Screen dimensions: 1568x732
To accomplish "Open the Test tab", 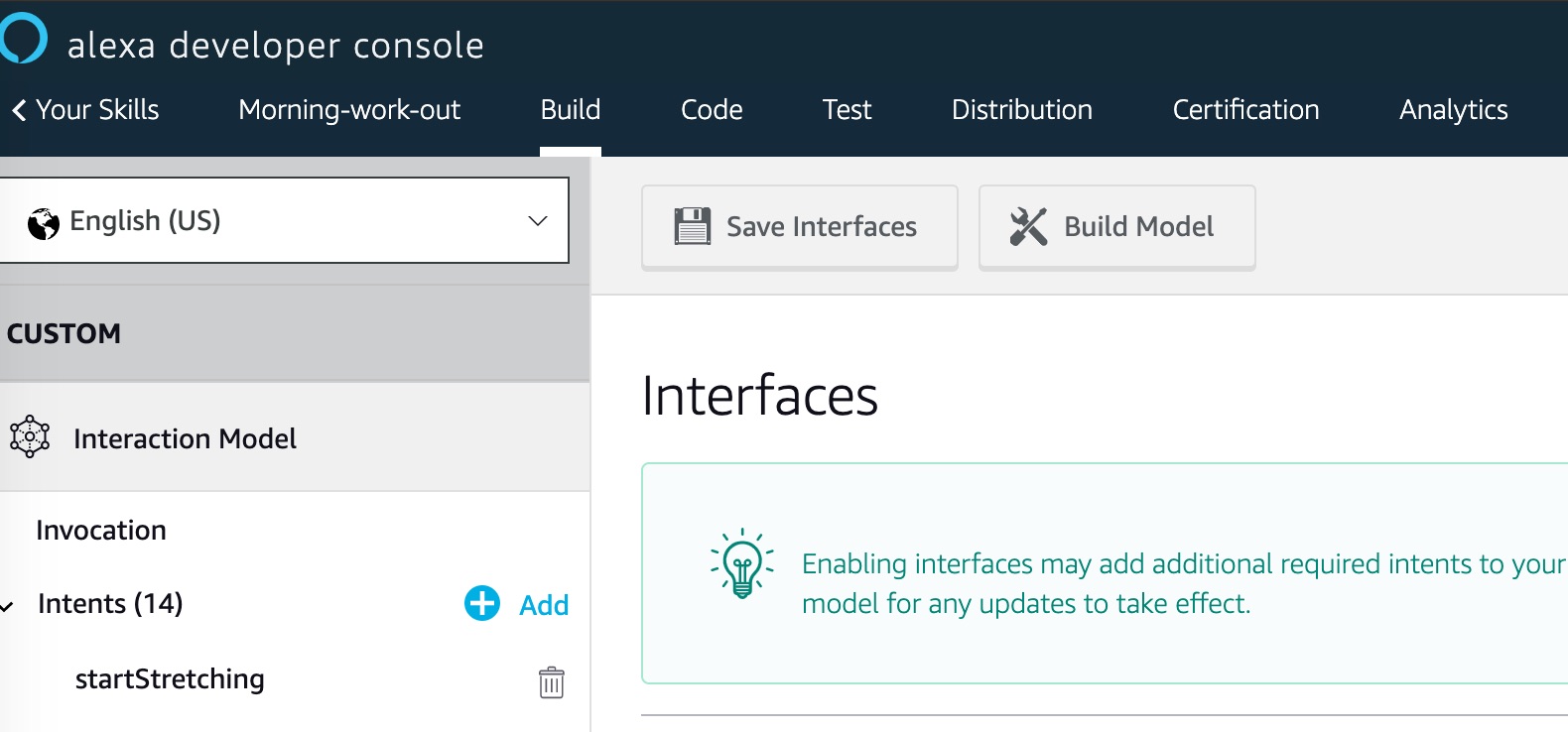I will (847, 109).
